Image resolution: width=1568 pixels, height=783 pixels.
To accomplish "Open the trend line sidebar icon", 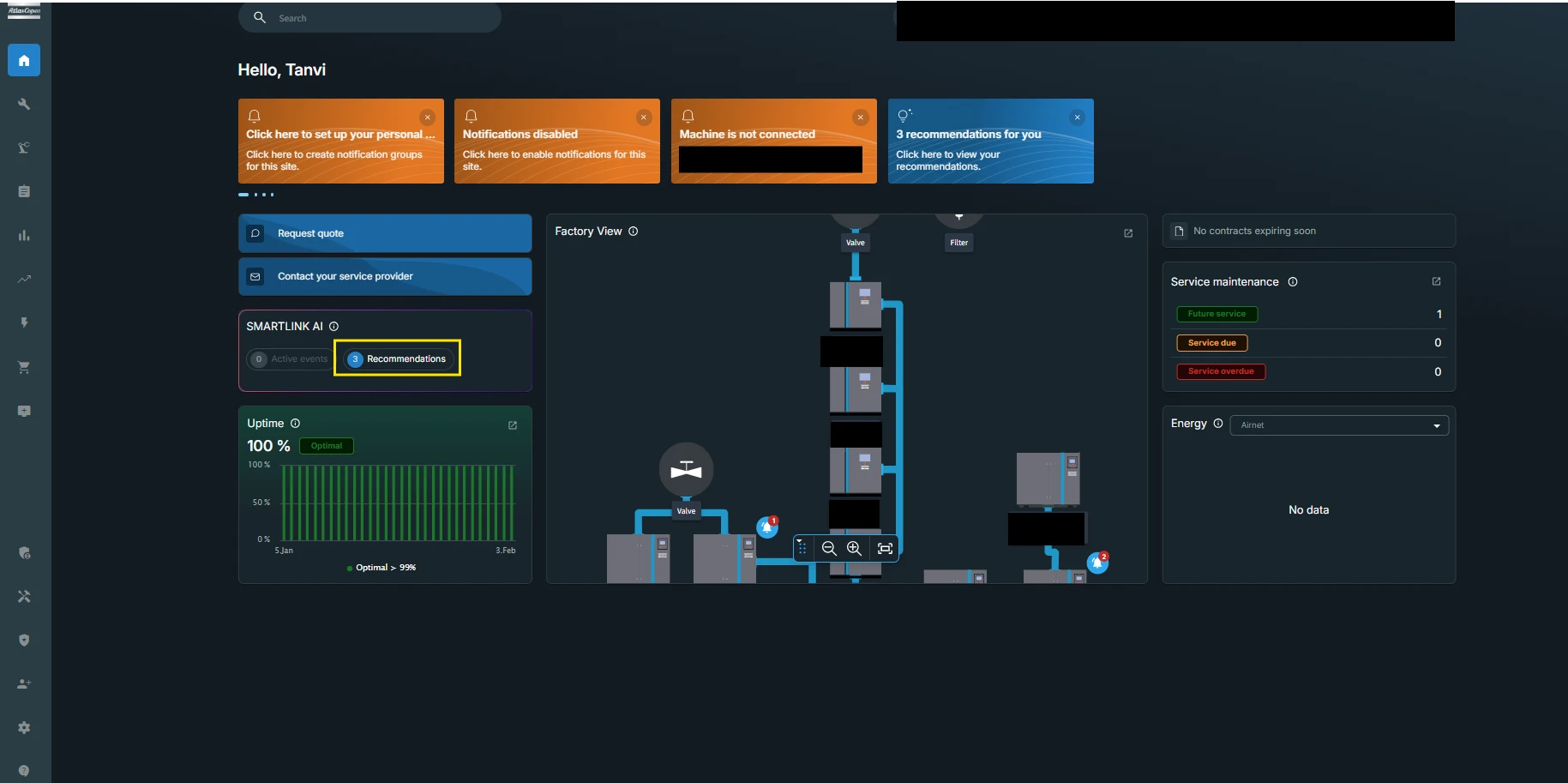I will [x=24, y=279].
